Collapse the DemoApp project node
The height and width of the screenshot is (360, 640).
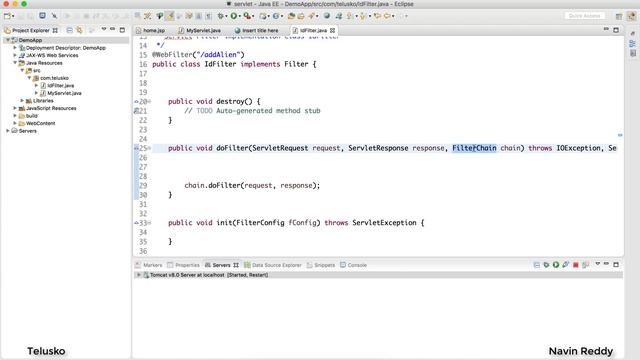click(8, 40)
